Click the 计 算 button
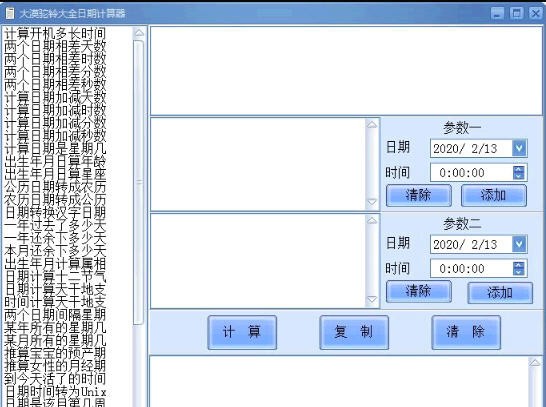This screenshot has width=546, height=407. click(242, 332)
